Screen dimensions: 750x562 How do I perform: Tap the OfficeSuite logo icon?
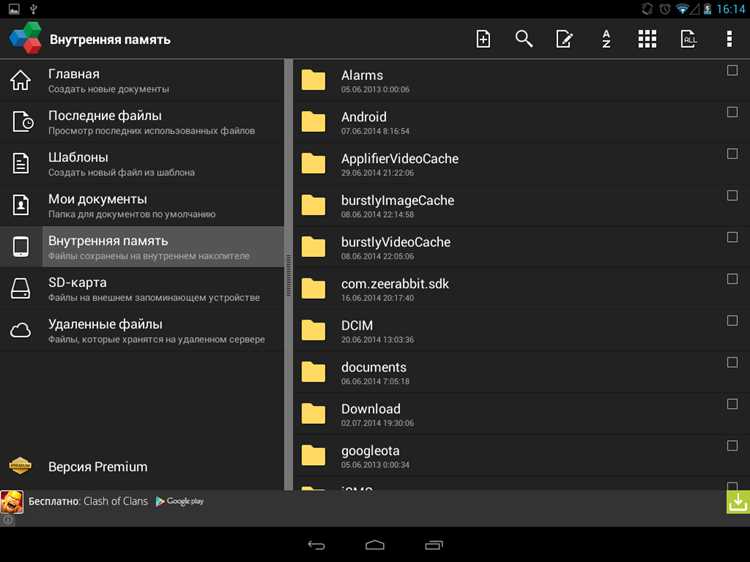coord(25,38)
